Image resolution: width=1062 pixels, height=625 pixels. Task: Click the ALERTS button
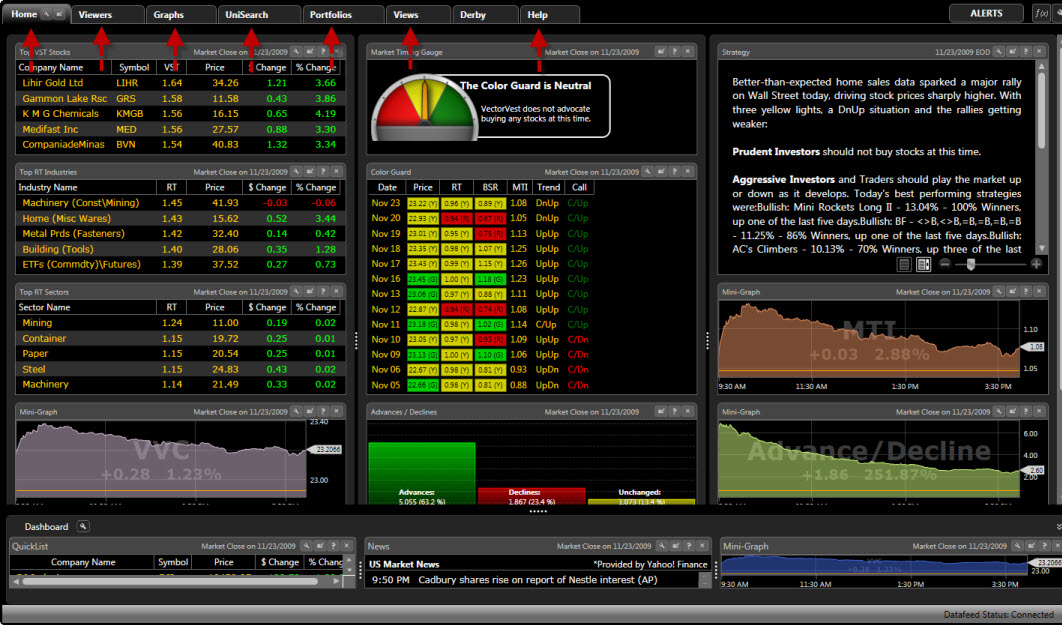[986, 14]
